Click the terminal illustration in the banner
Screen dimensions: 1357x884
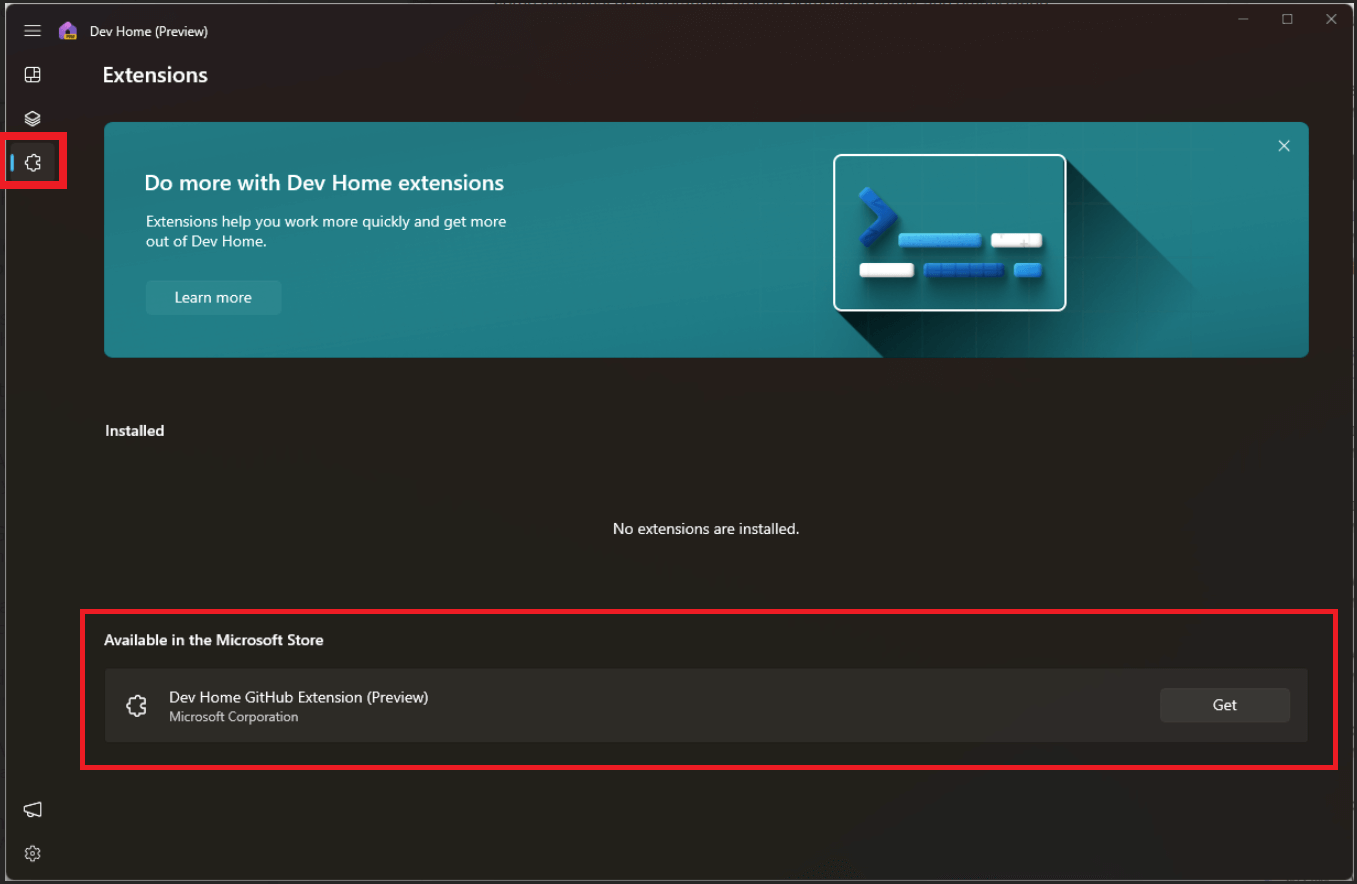[949, 232]
